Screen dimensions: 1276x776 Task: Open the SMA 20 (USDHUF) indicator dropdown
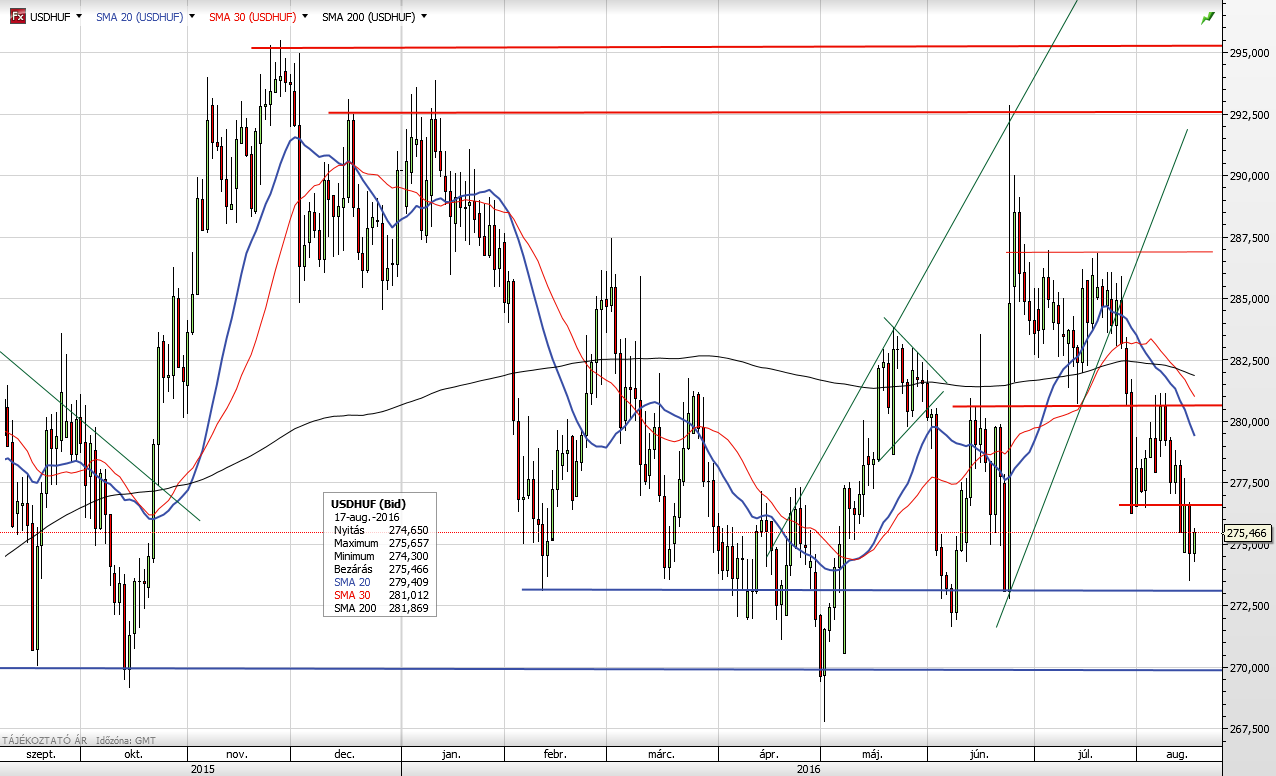point(191,16)
